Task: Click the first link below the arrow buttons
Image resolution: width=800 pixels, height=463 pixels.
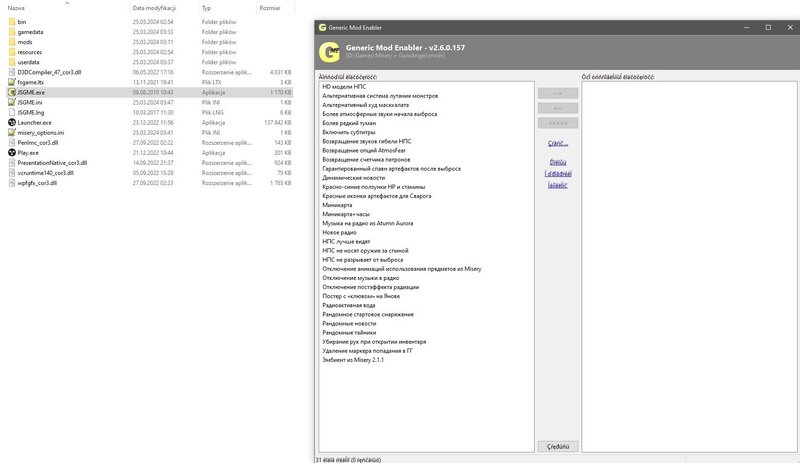Action: [x=557, y=144]
